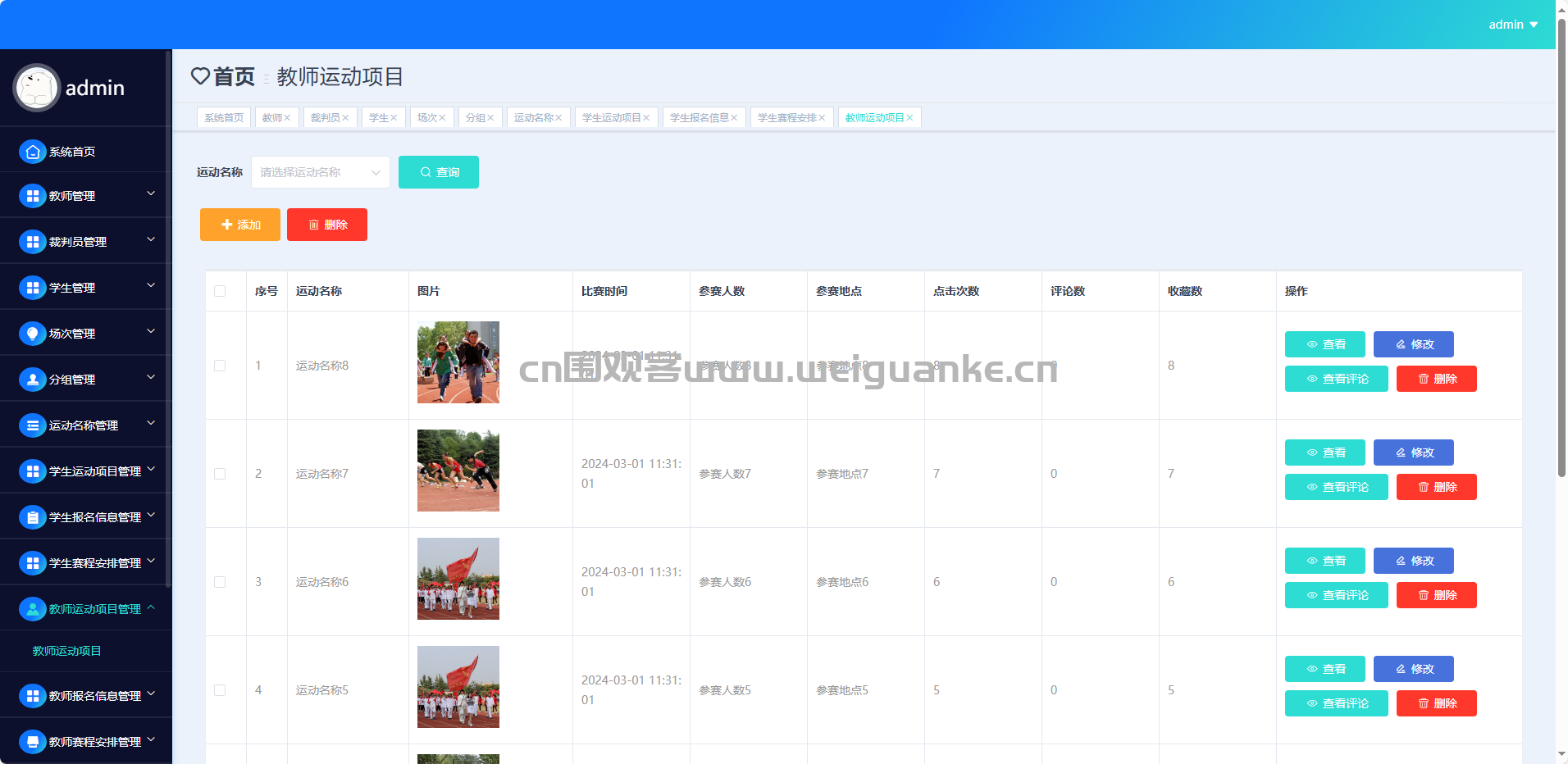1568x764 pixels.
Task: Click the 教师赛程安排管理 icon
Action: (x=33, y=742)
